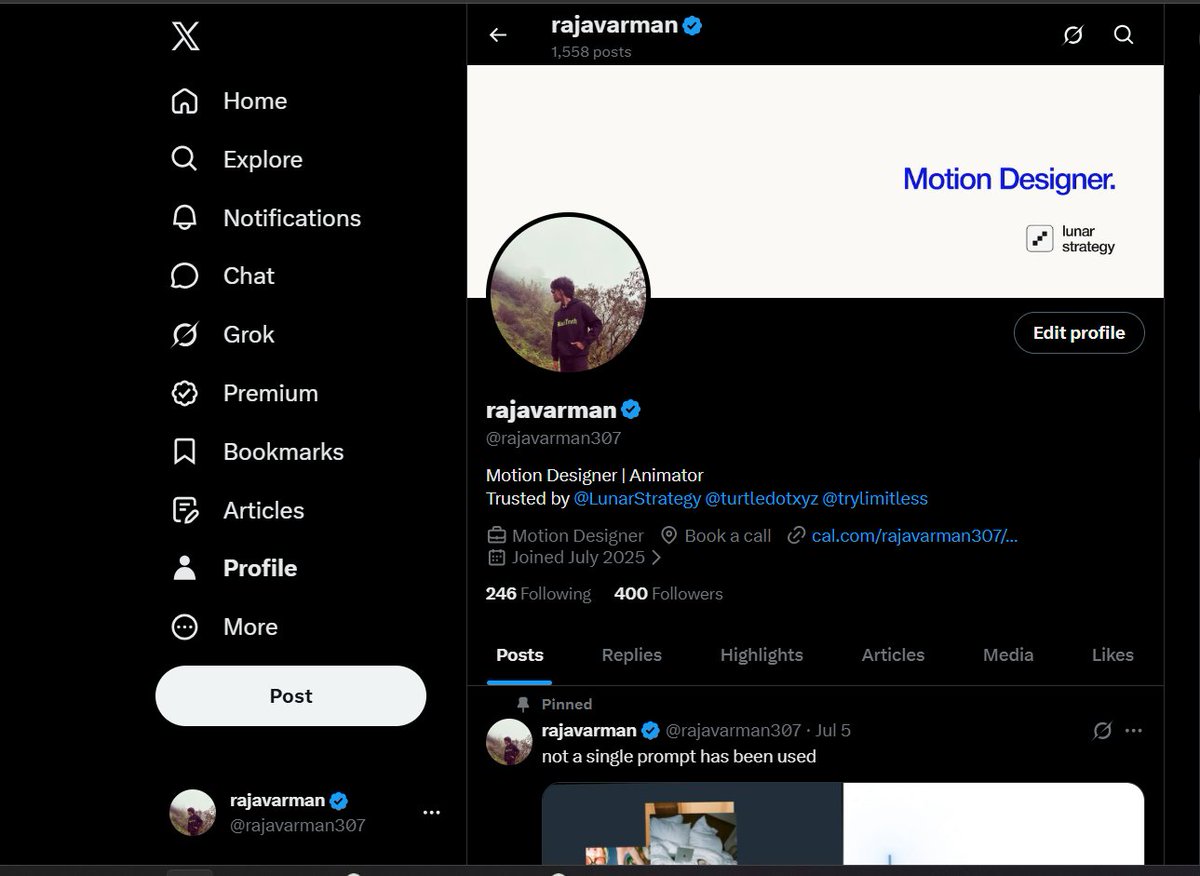Image resolution: width=1200 pixels, height=876 pixels.
Task: Open account switcher ellipsis next to rajavarman
Action: 432,813
